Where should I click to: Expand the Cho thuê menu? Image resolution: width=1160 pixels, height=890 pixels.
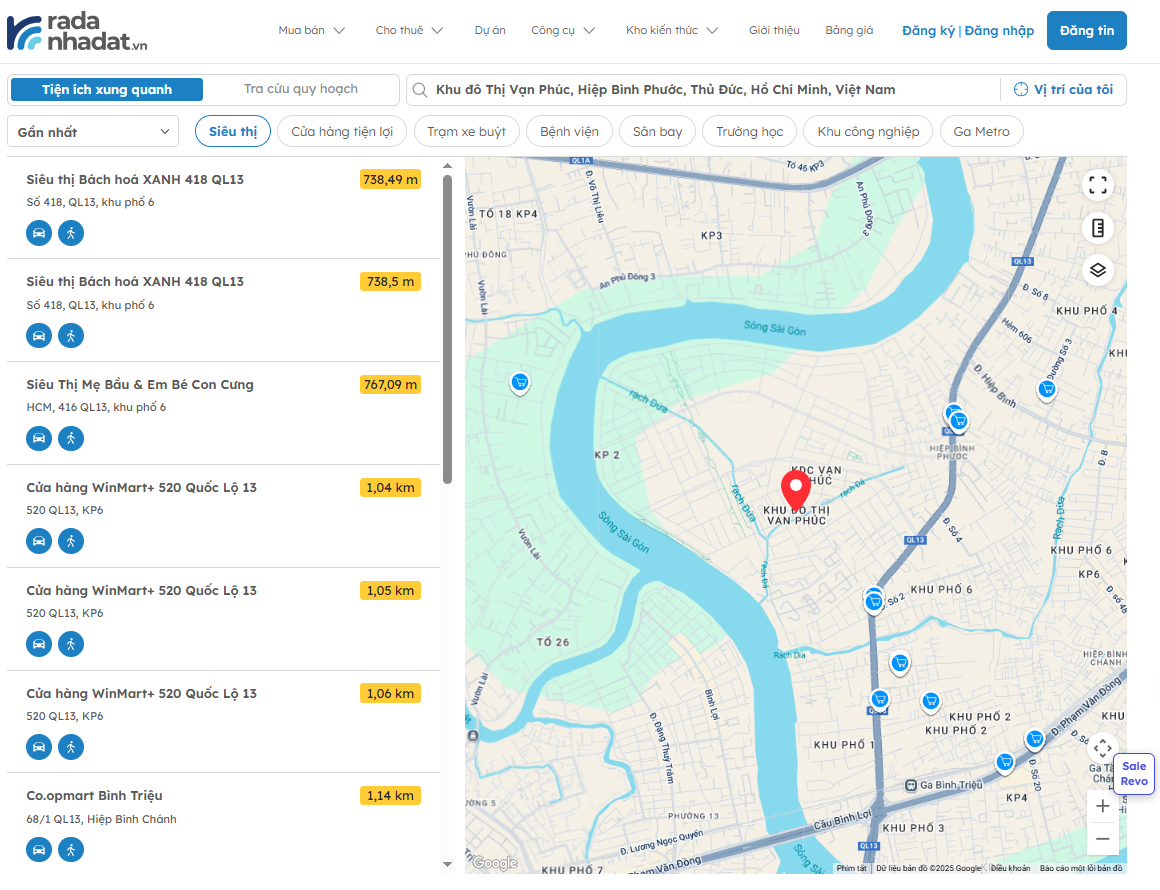(x=409, y=30)
